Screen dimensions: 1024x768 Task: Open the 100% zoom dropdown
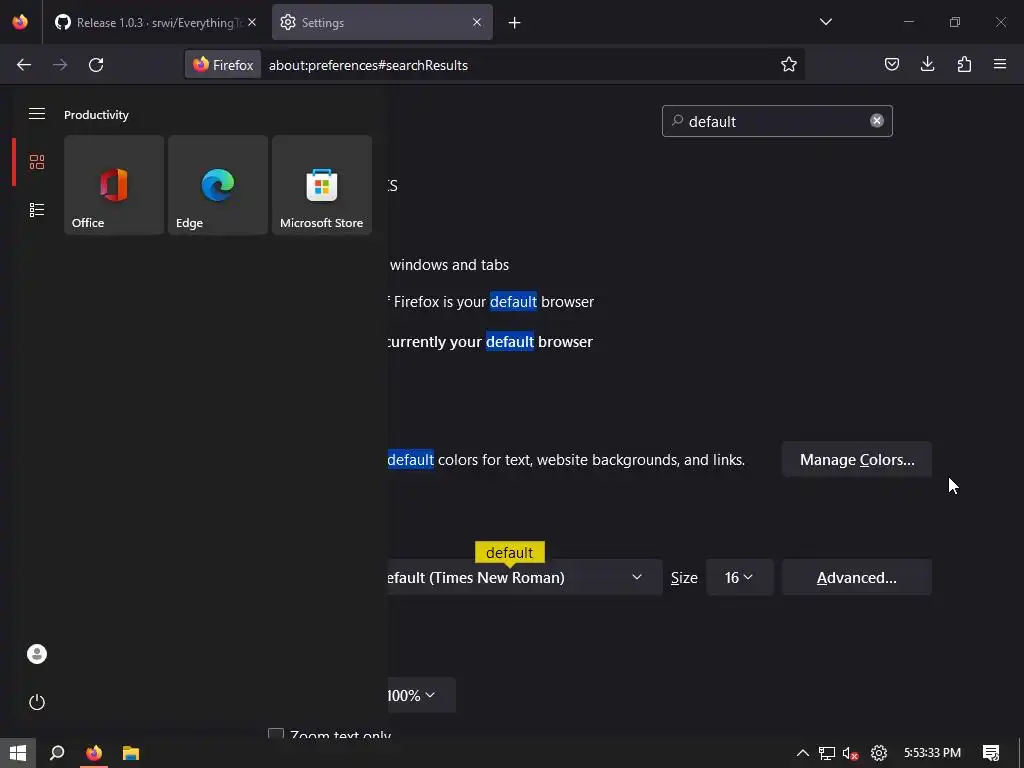[x=421, y=696]
